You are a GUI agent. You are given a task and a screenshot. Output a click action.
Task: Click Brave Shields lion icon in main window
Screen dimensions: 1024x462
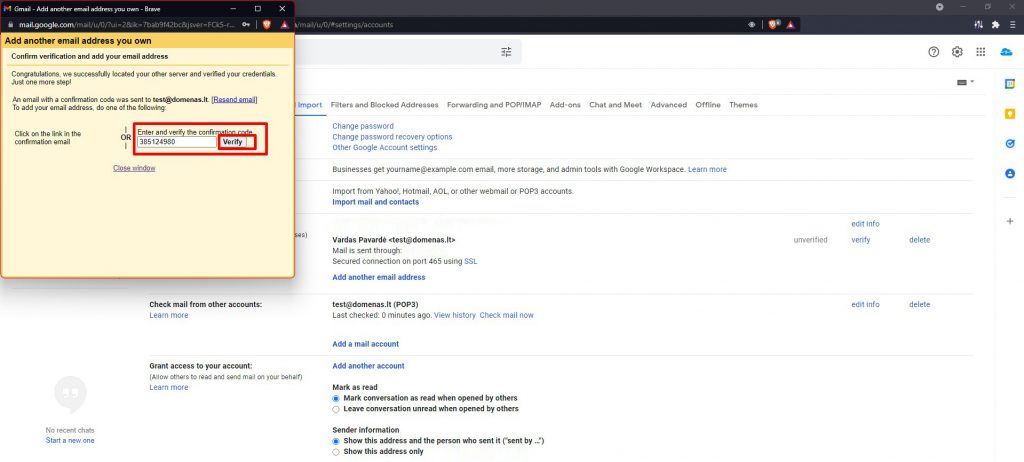(x=773, y=25)
